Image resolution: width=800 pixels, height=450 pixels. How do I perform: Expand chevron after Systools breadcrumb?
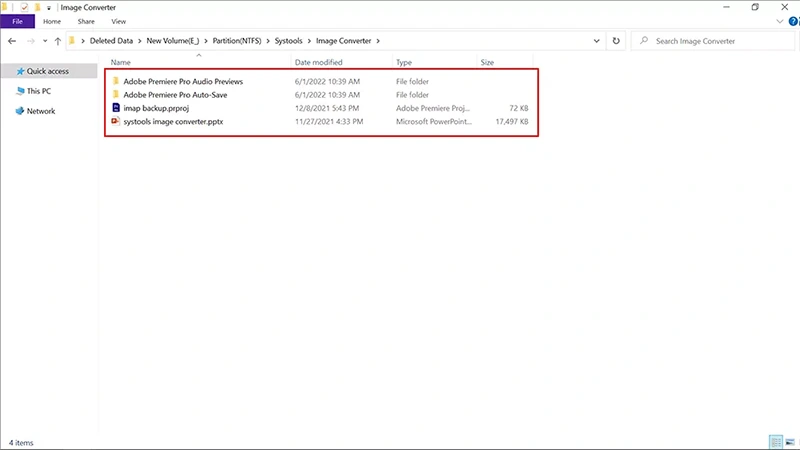point(309,41)
